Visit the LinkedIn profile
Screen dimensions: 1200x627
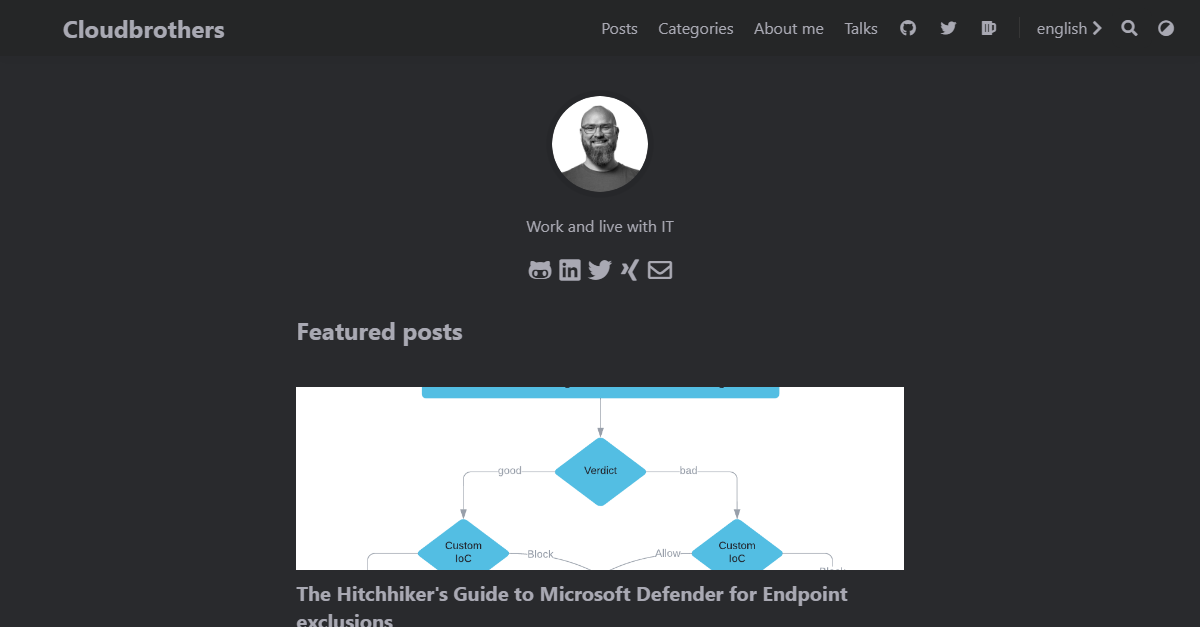pos(570,270)
